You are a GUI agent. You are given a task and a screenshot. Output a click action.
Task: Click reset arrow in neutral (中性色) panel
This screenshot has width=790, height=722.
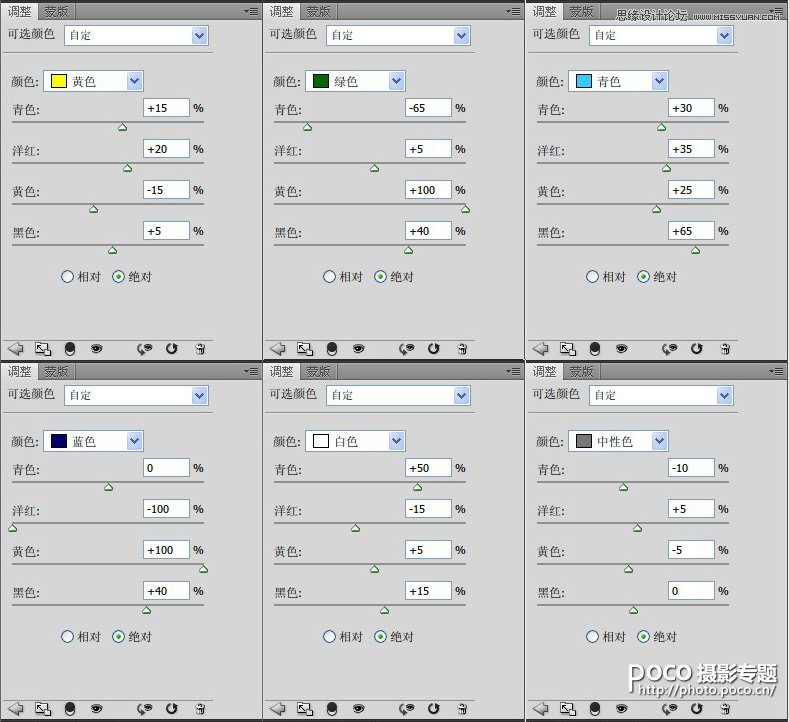tap(697, 709)
